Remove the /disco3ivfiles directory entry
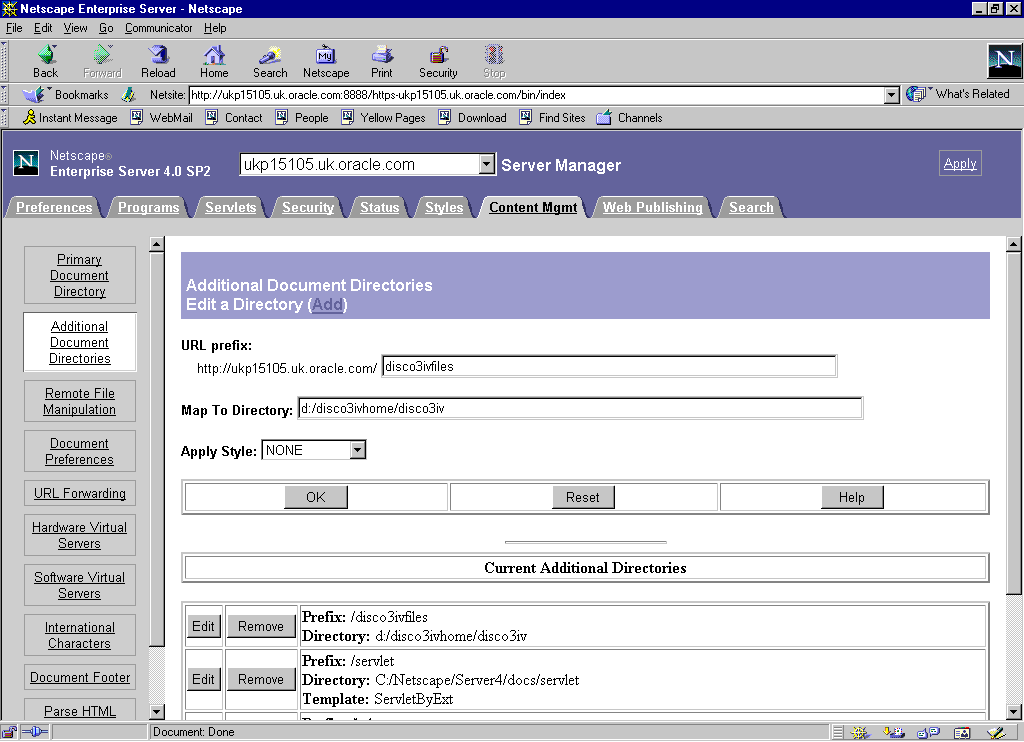Screen dimensions: 1024x742 click(x=261, y=626)
